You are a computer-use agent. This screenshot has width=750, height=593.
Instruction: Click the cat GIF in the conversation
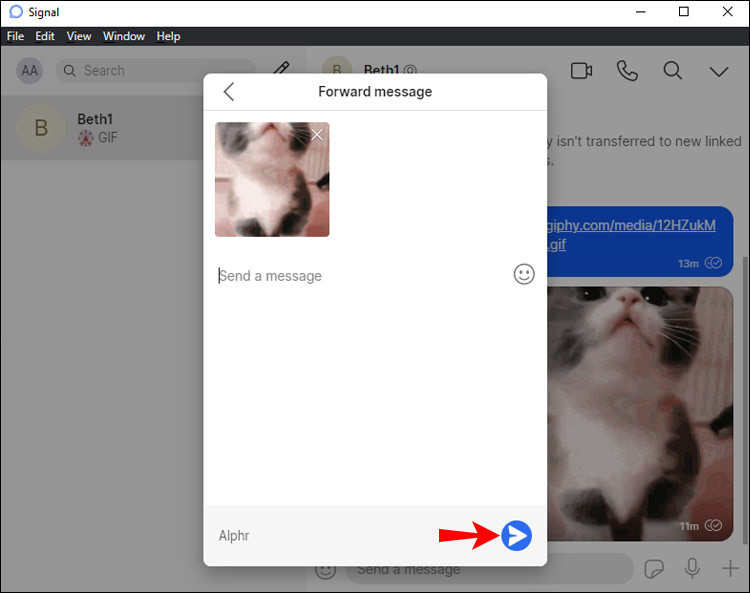pos(640,414)
